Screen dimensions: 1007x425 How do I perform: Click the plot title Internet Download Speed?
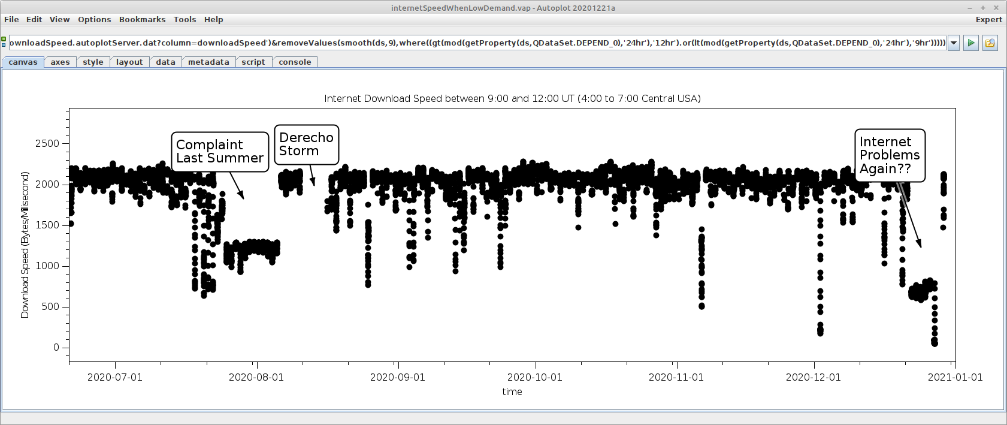(512, 99)
